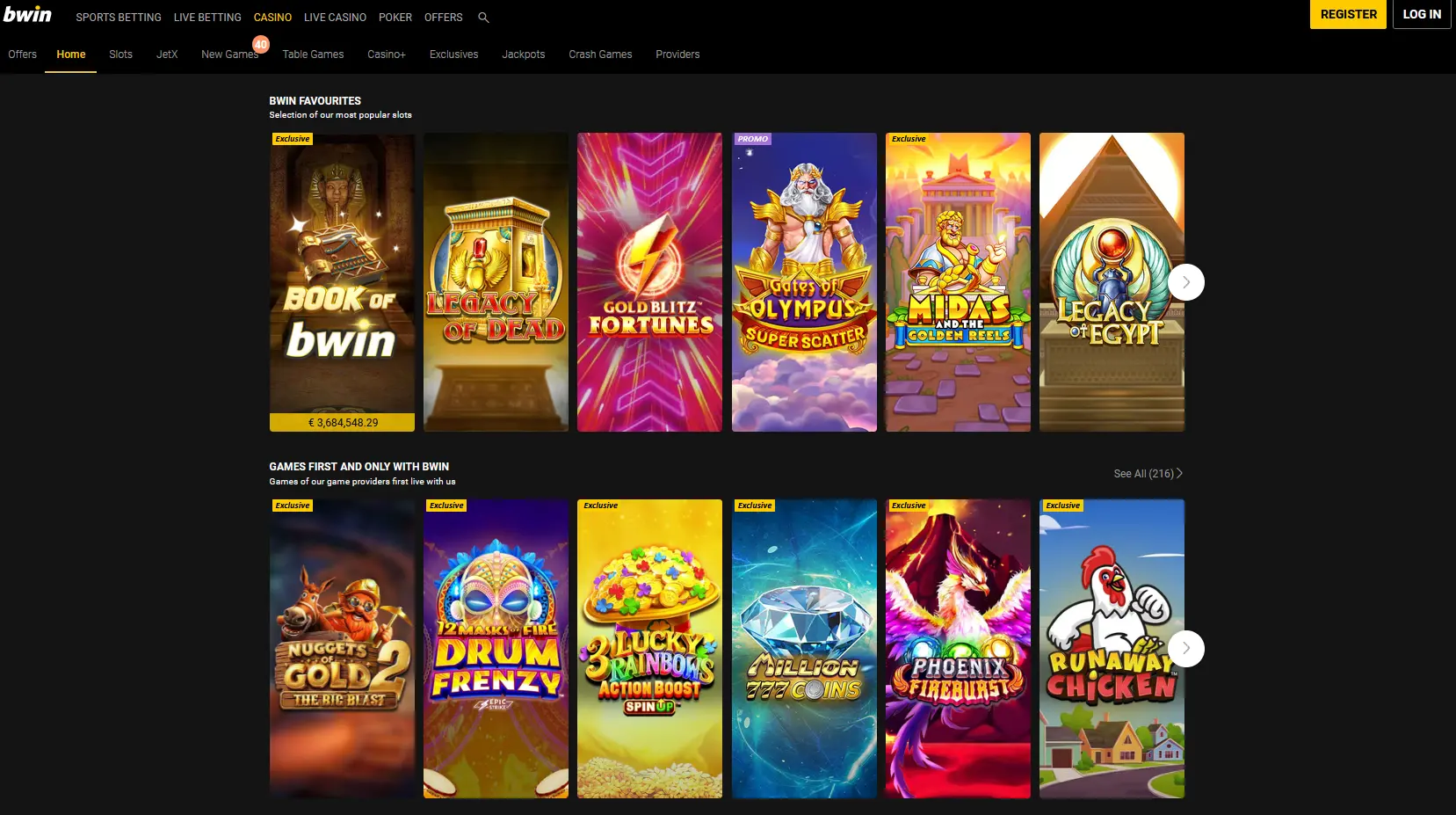Screen dimensions: 1456x815
Task: Click Exclusive tag on Runaway Chicken
Action: [1062, 506]
